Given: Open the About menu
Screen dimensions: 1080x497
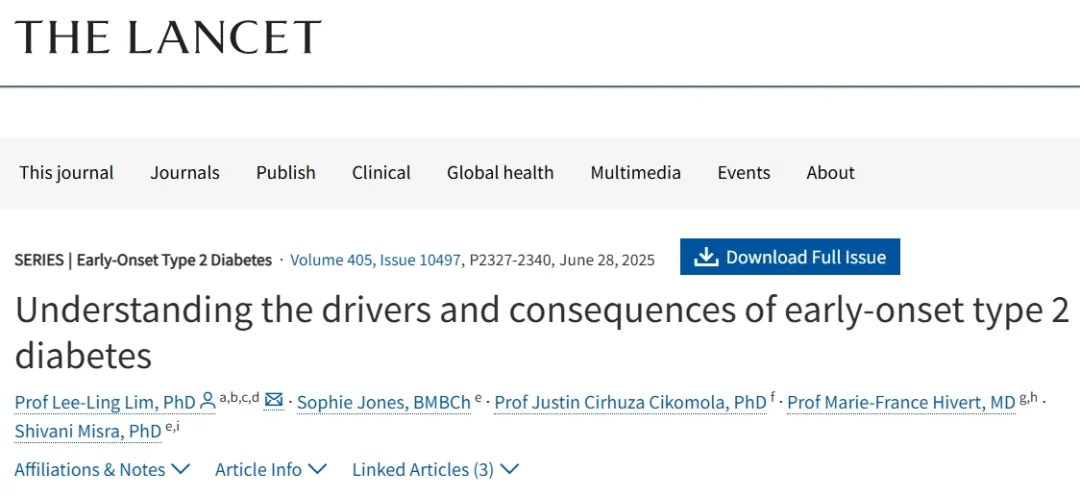Looking at the screenshot, I should pyautogui.click(x=831, y=172).
